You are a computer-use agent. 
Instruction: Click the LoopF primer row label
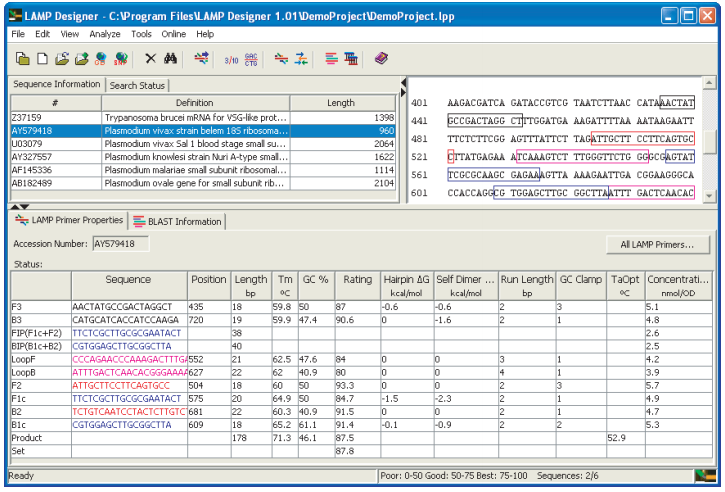point(41,359)
